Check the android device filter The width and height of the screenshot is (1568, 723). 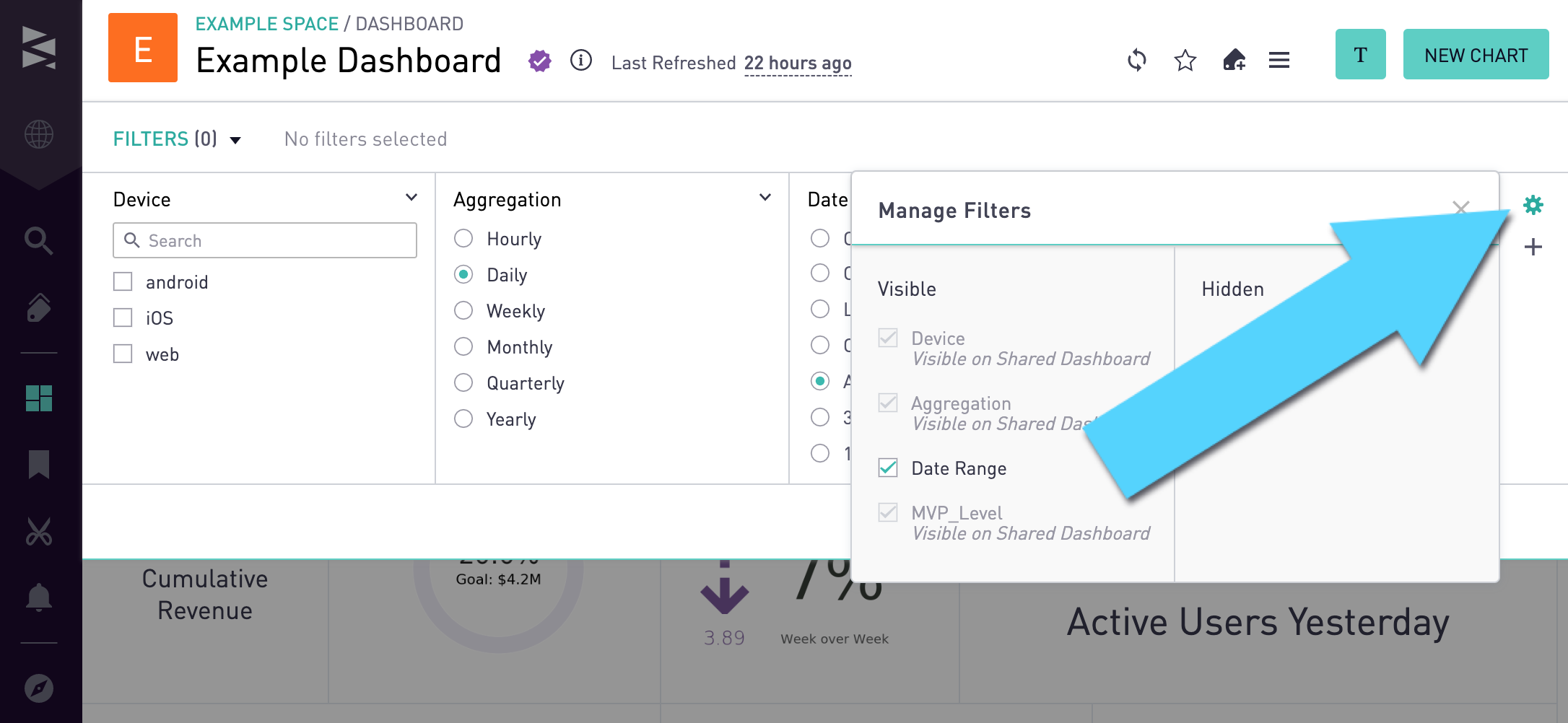(x=122, y=281)
